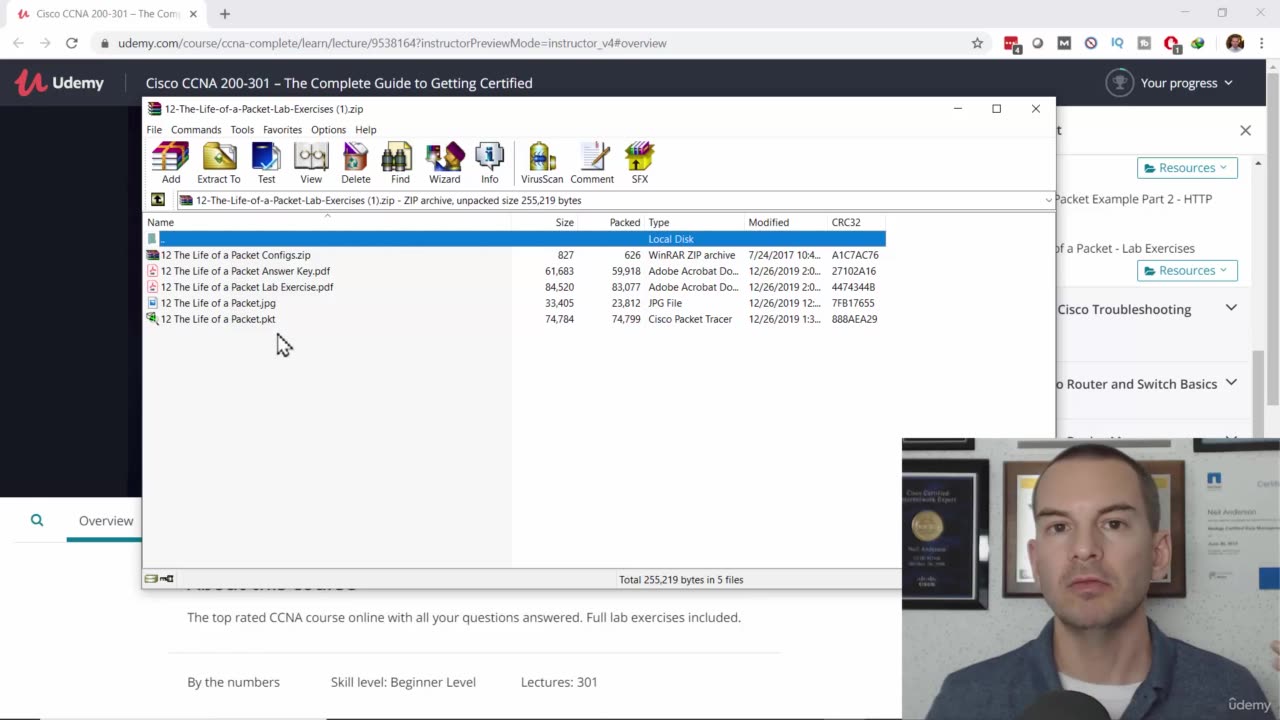Open the Favorites menu

coord(282,130)
